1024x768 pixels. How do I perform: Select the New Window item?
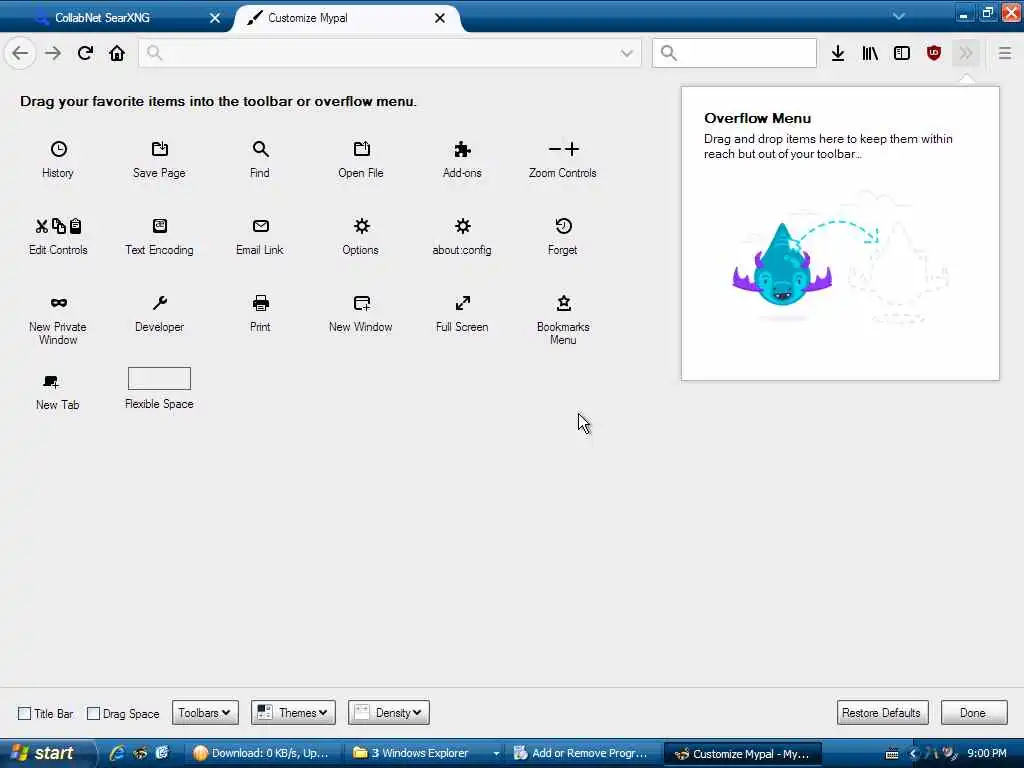pos(360,313)
